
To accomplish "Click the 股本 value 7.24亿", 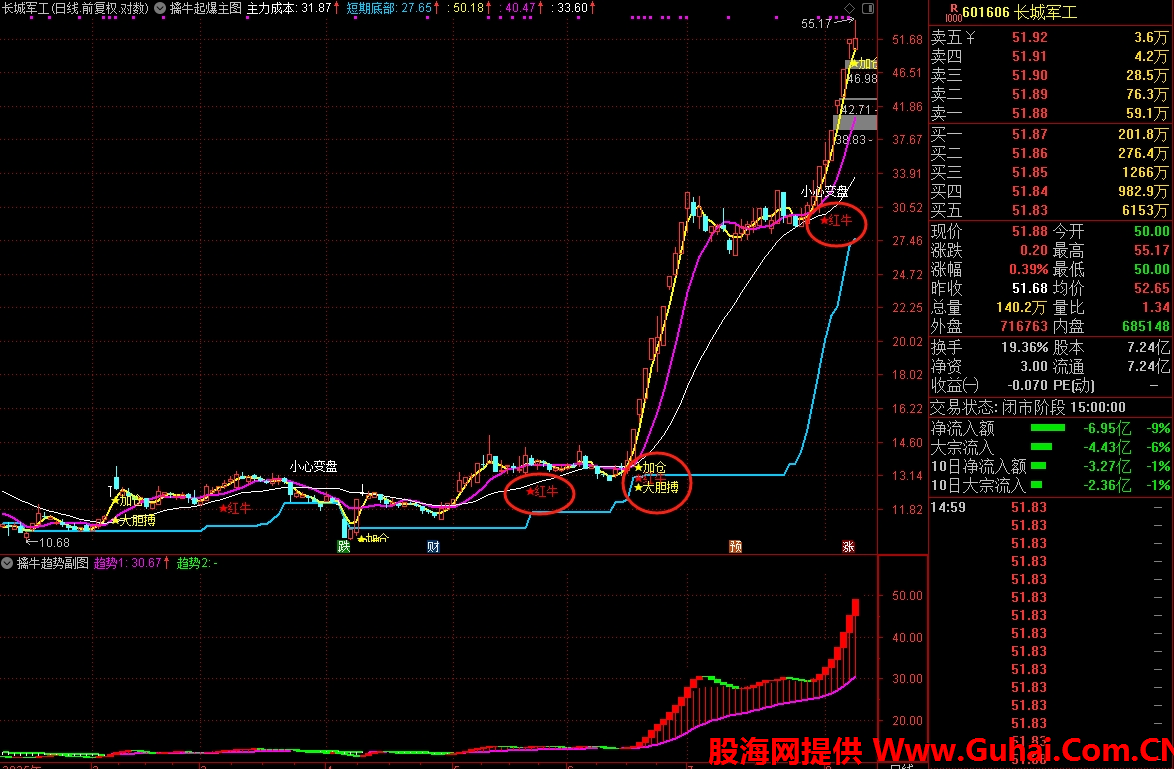I will pos(1148,347).
